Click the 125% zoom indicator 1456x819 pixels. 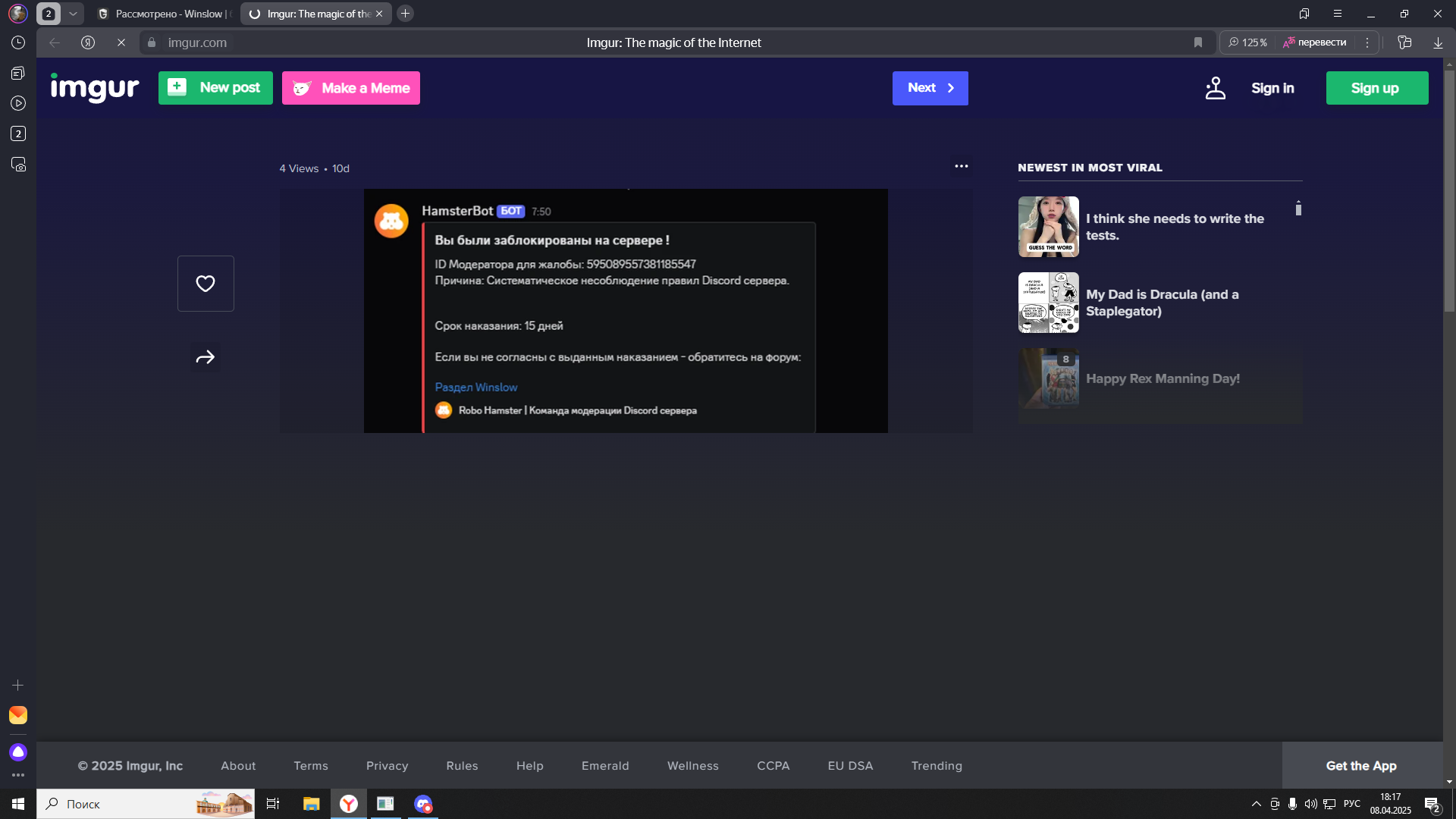(x=1248, y=42)
